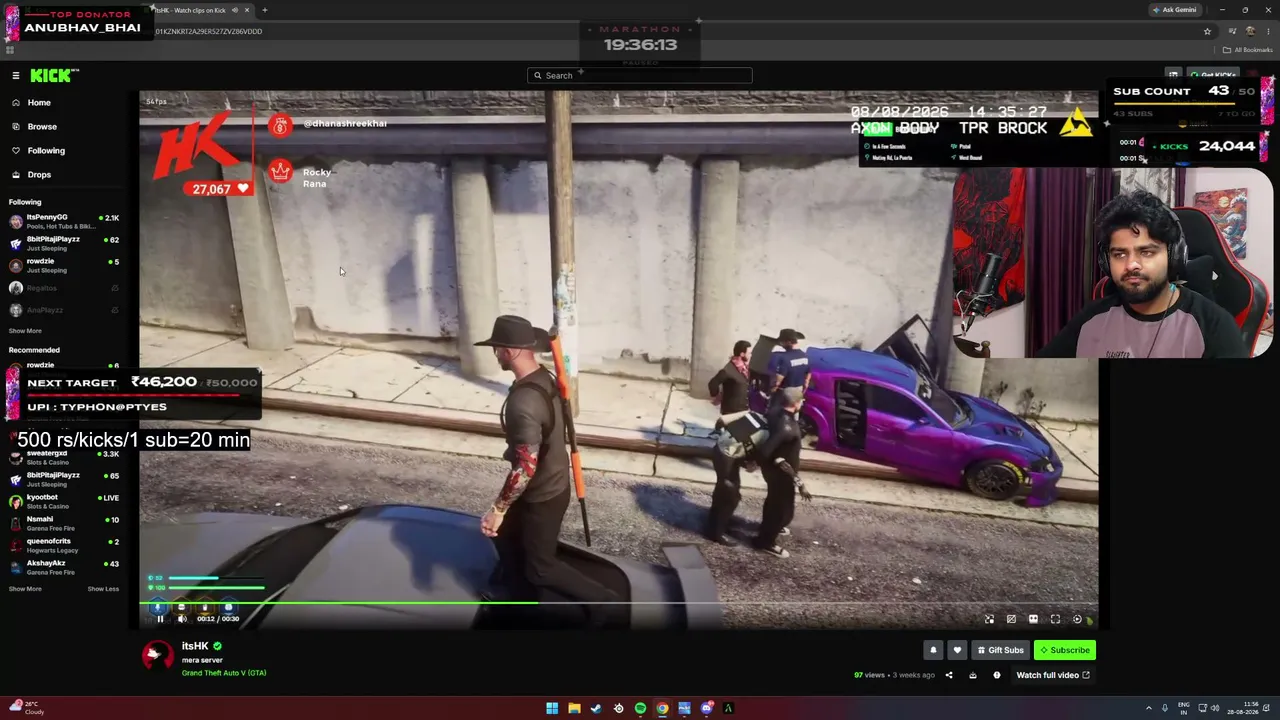Open ItsPennyGG's followed channel

pos(64,221)
